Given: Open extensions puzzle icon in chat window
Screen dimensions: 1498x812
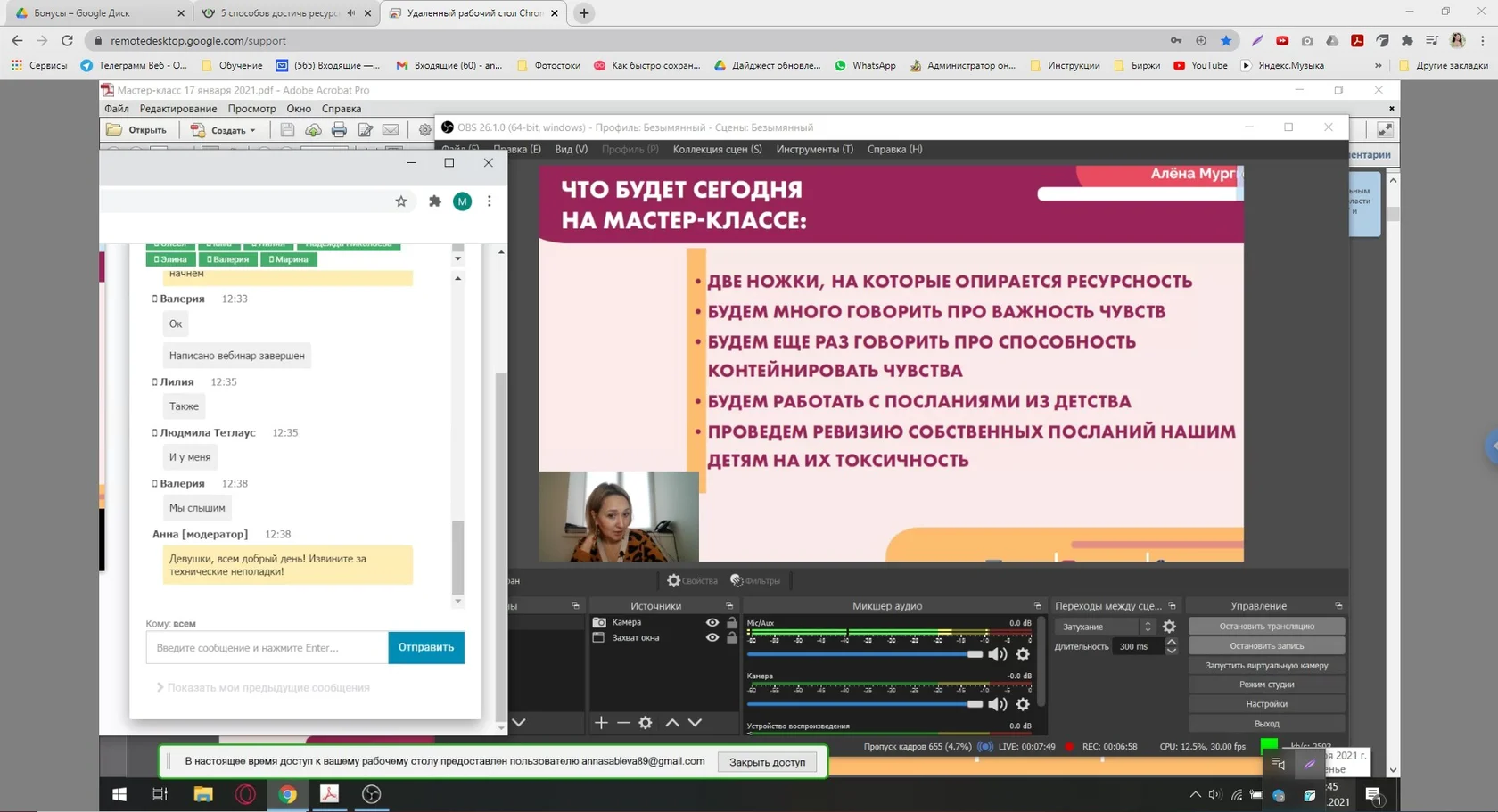Looking at the screenshot, I should [434, 201].
